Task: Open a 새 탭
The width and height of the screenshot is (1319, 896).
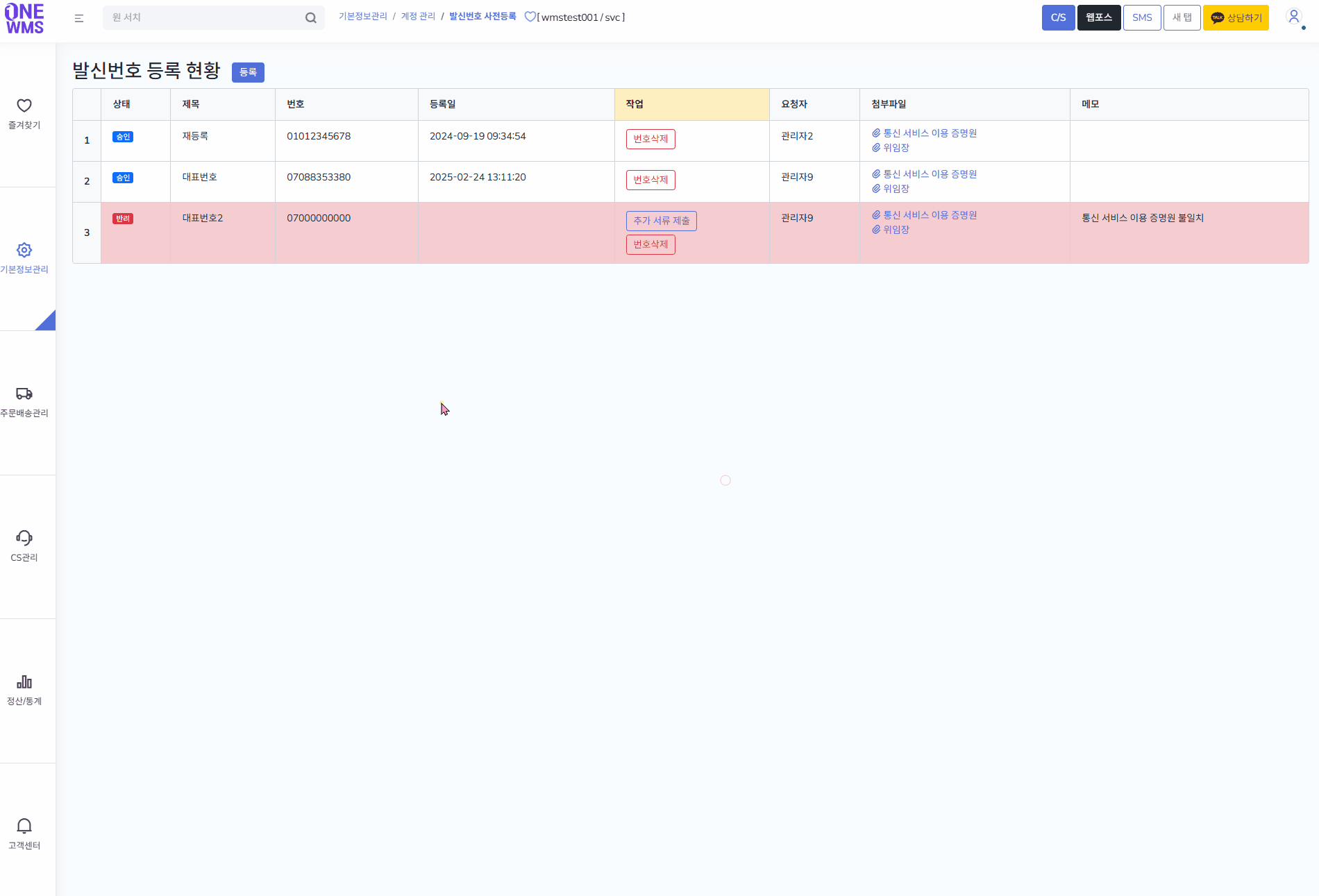Action: [1182, 18]
